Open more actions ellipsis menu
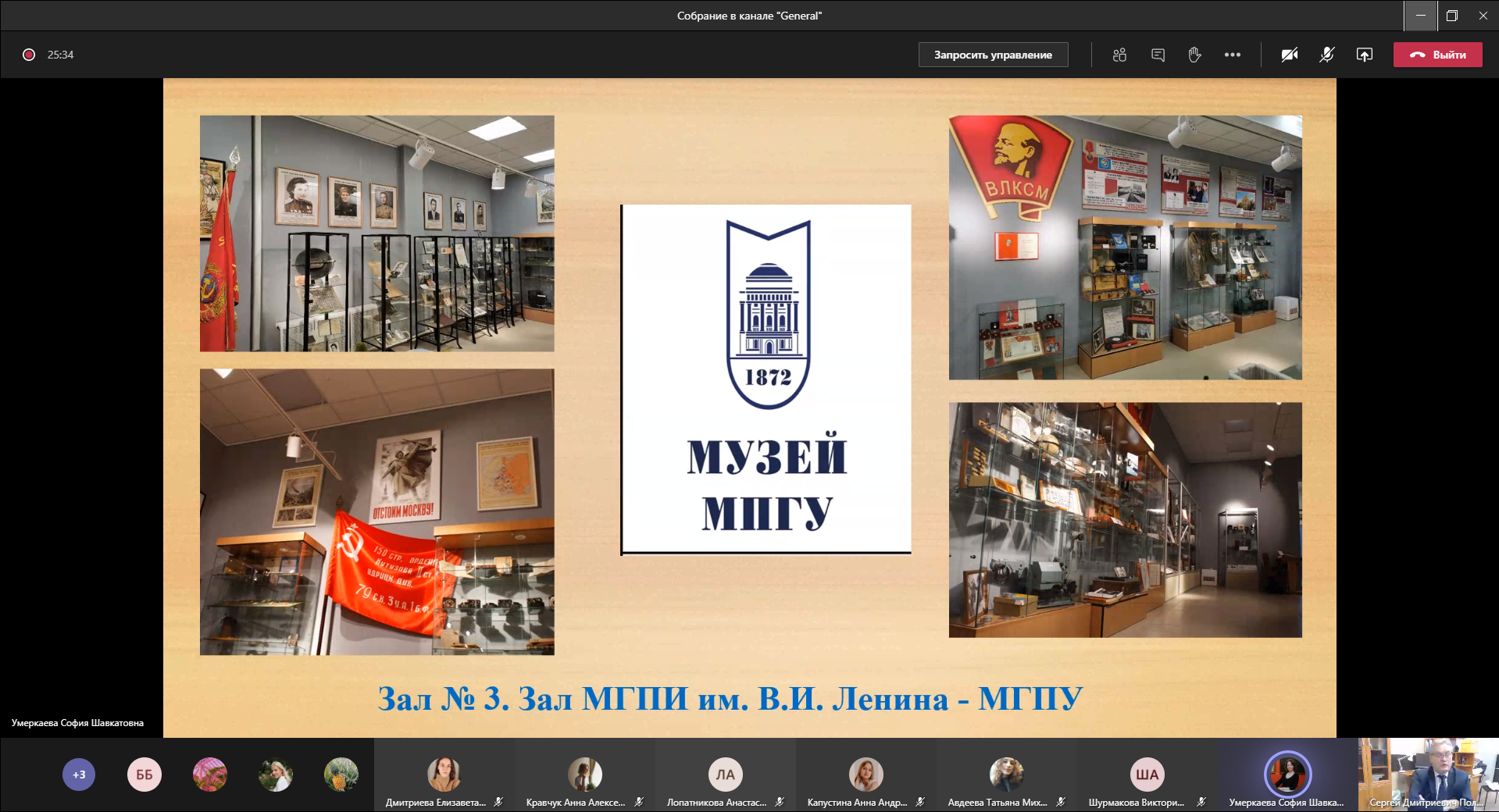 pyautogui.click(x=1233, y=55)
